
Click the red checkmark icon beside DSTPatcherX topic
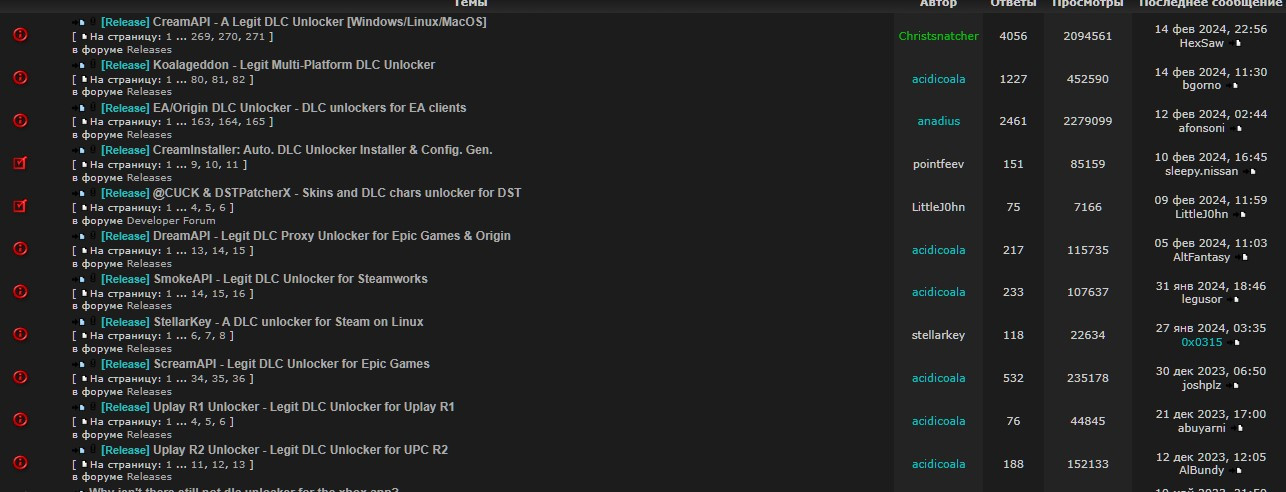tap(20, 206)
